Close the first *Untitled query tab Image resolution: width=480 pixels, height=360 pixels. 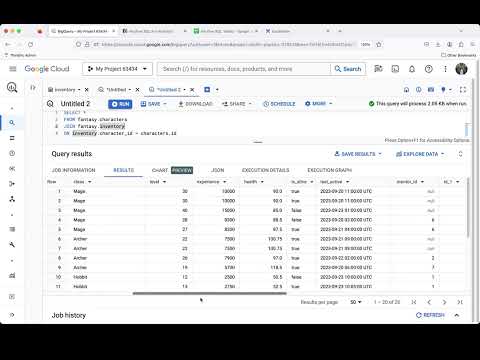(x=137, y=90)
